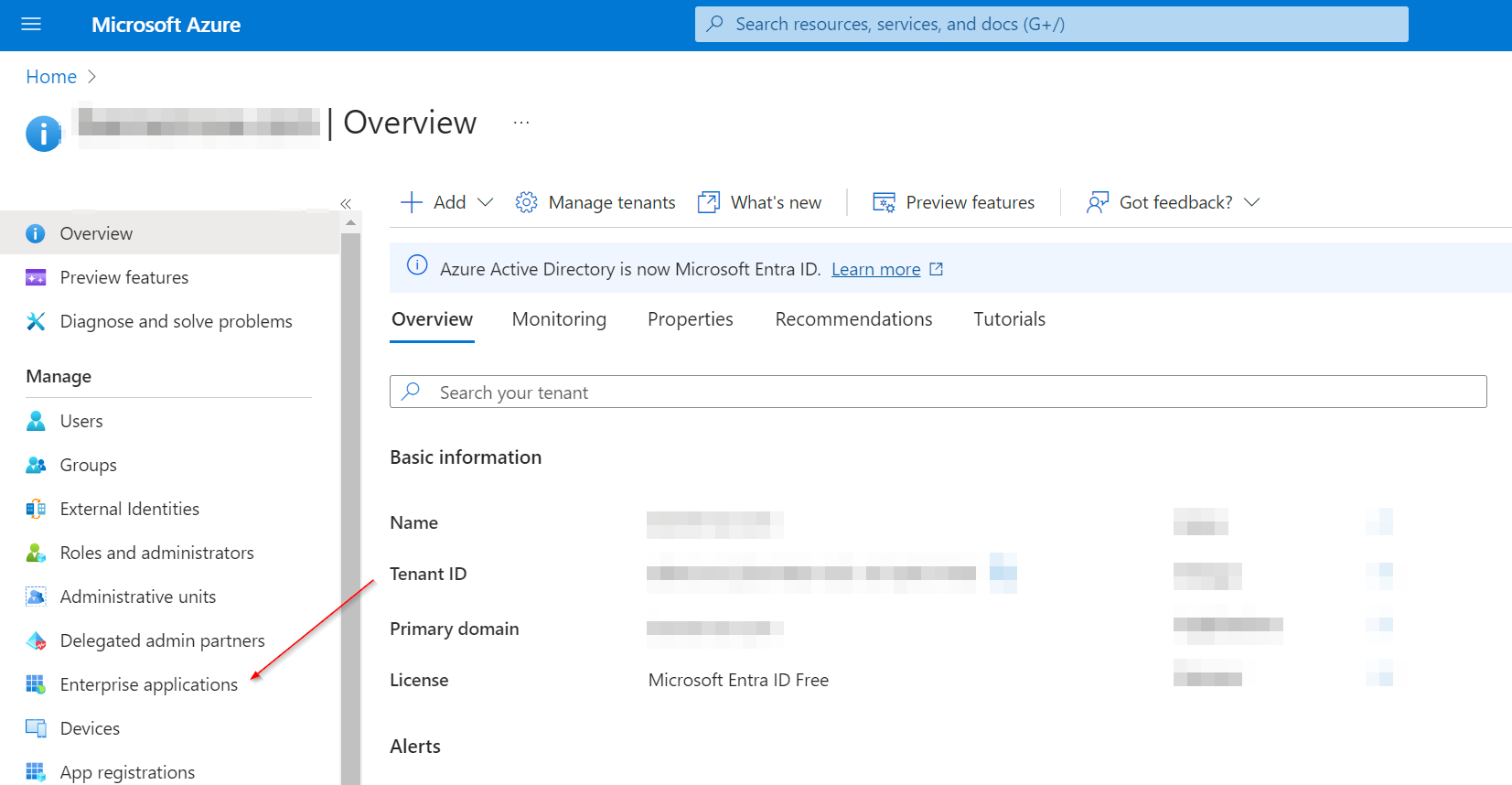
Task: Switch to the Overview tab
Action: click(x=432, y=319)
